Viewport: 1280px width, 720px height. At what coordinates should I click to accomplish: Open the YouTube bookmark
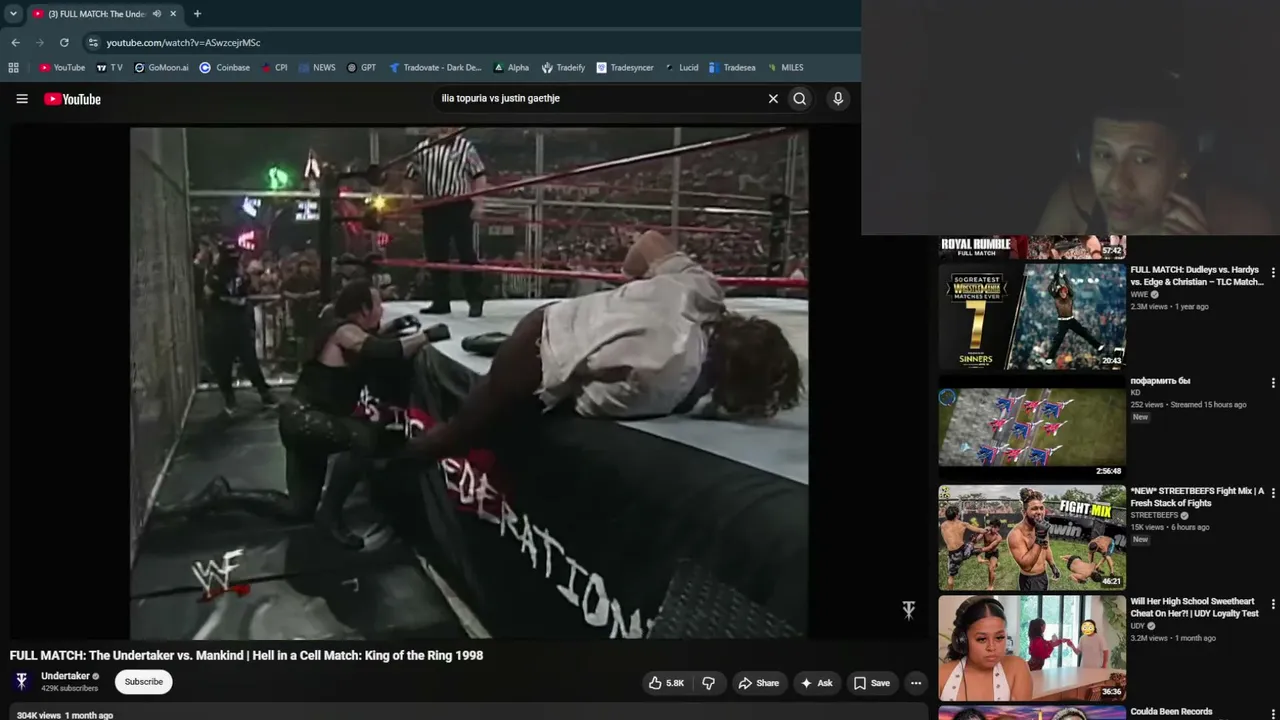pyautogui.click(x=62, y=68)
